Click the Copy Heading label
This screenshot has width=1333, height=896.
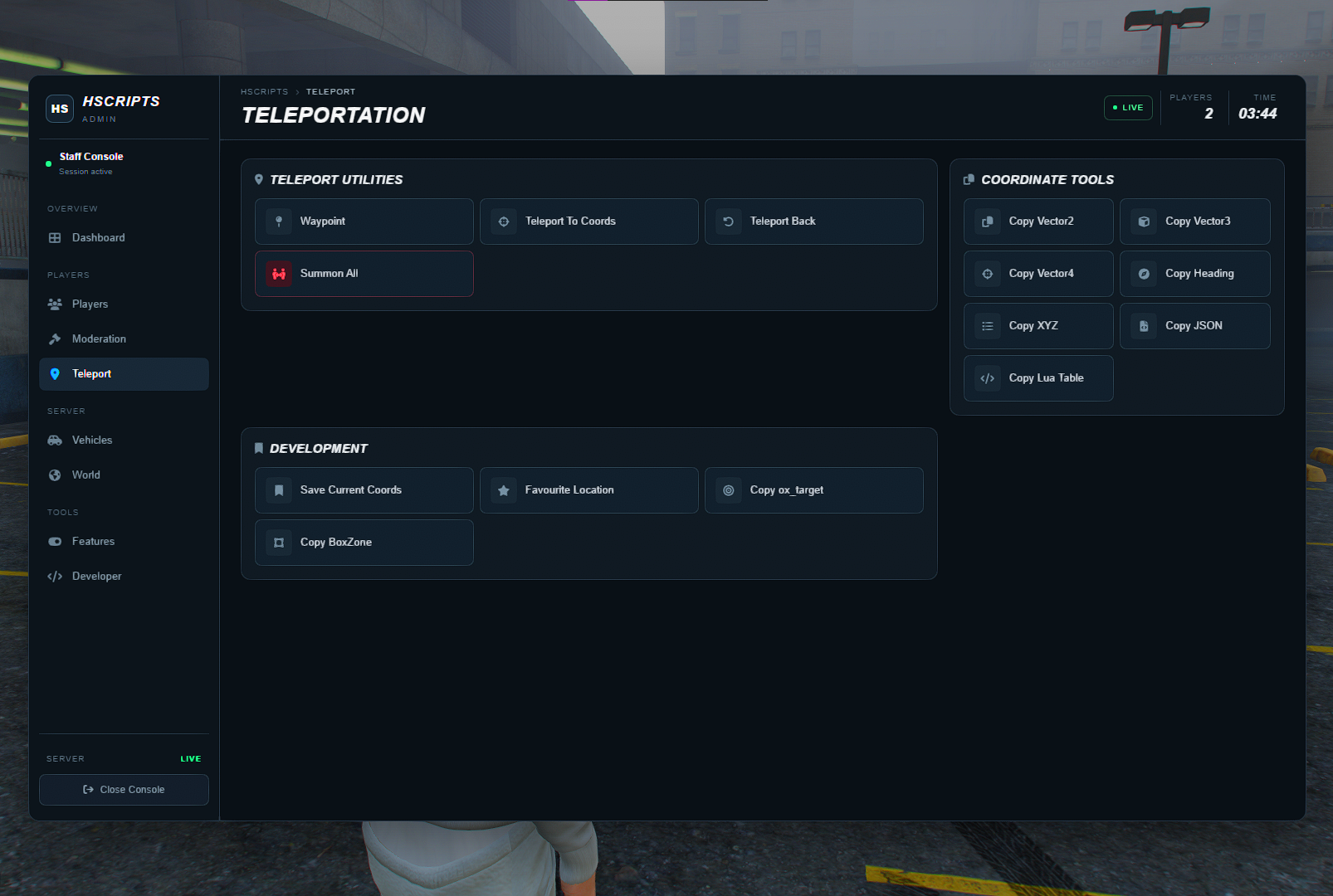click(1199, 274)
